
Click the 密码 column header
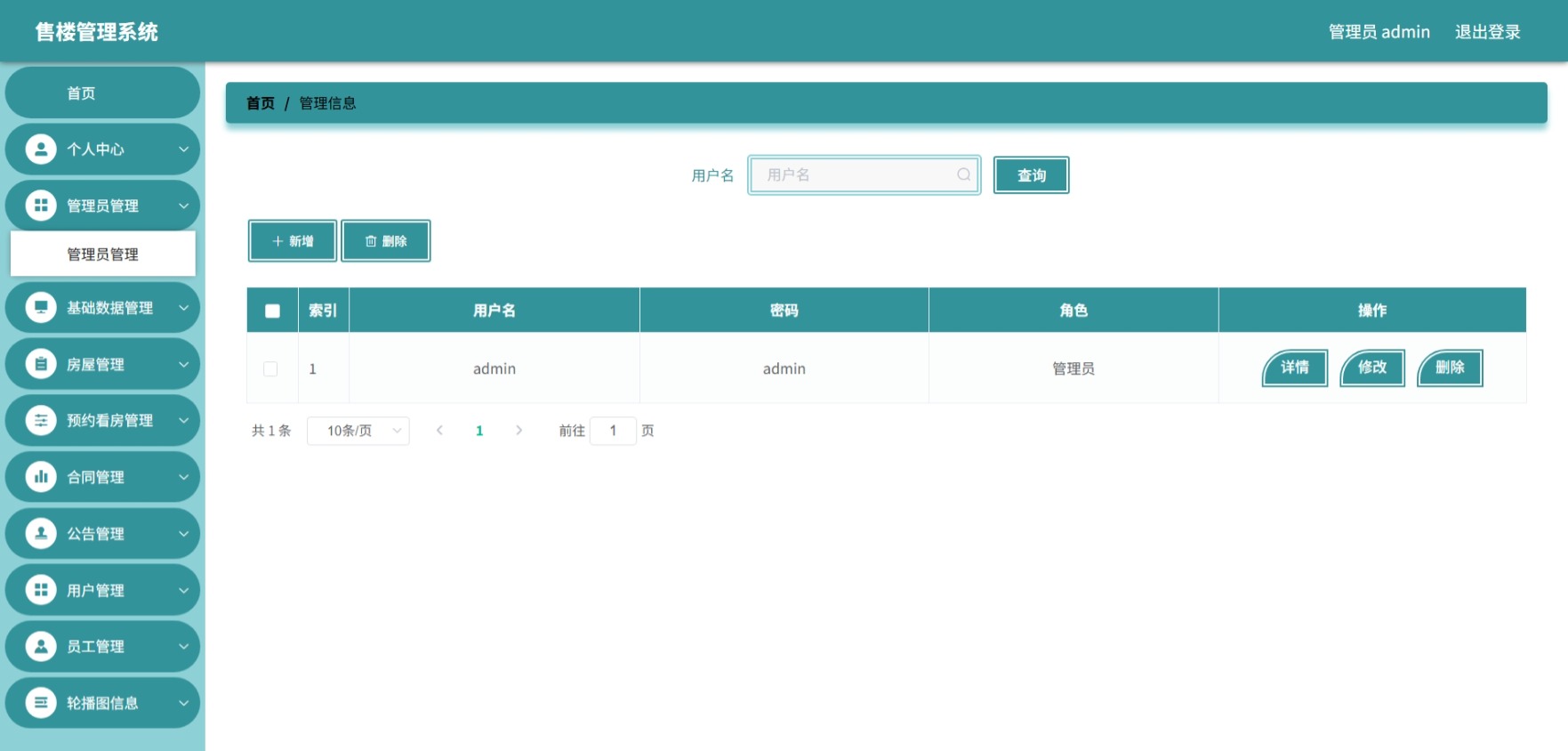(x=784, y=311)
